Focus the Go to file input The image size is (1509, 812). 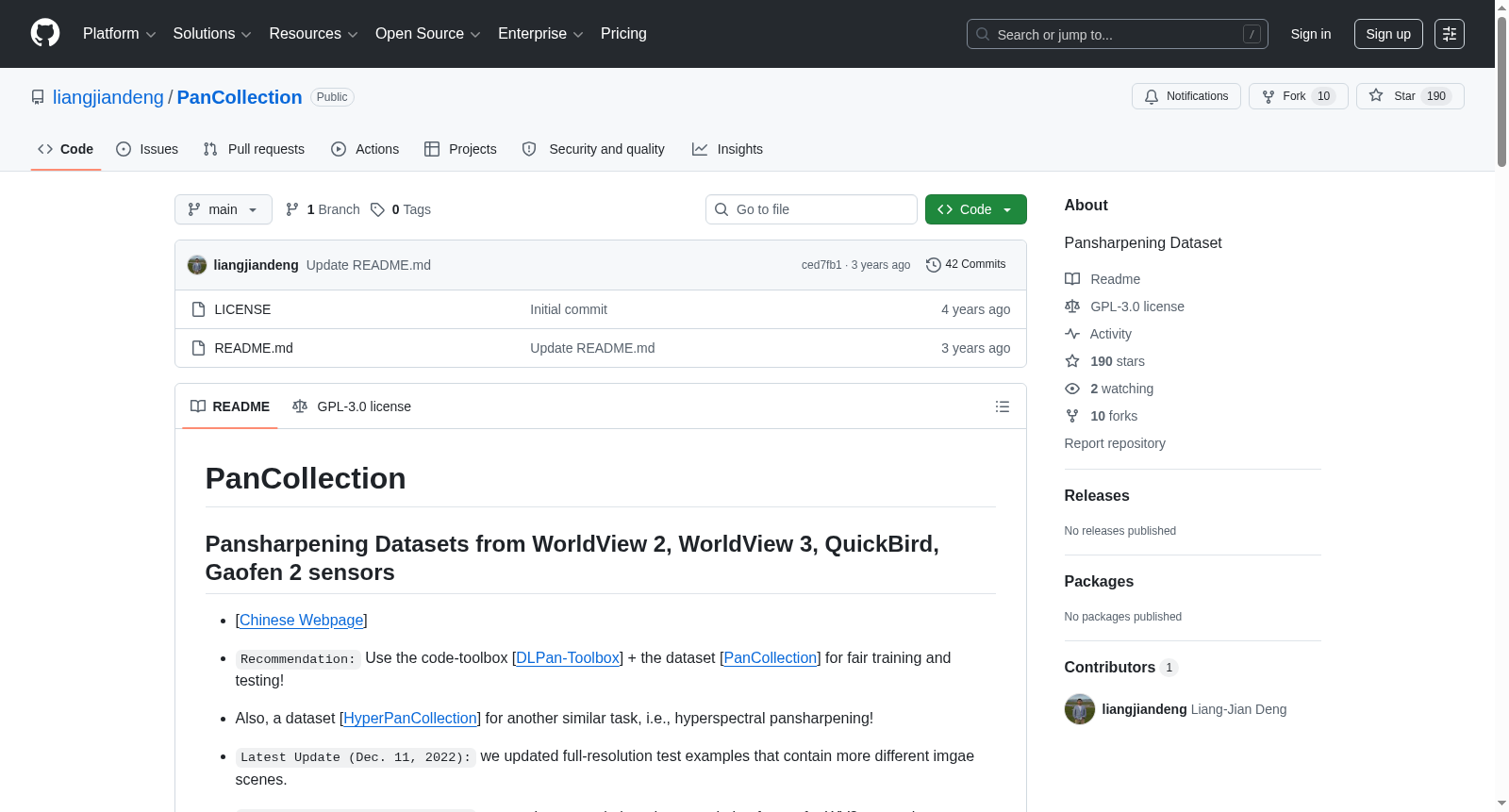811,209
